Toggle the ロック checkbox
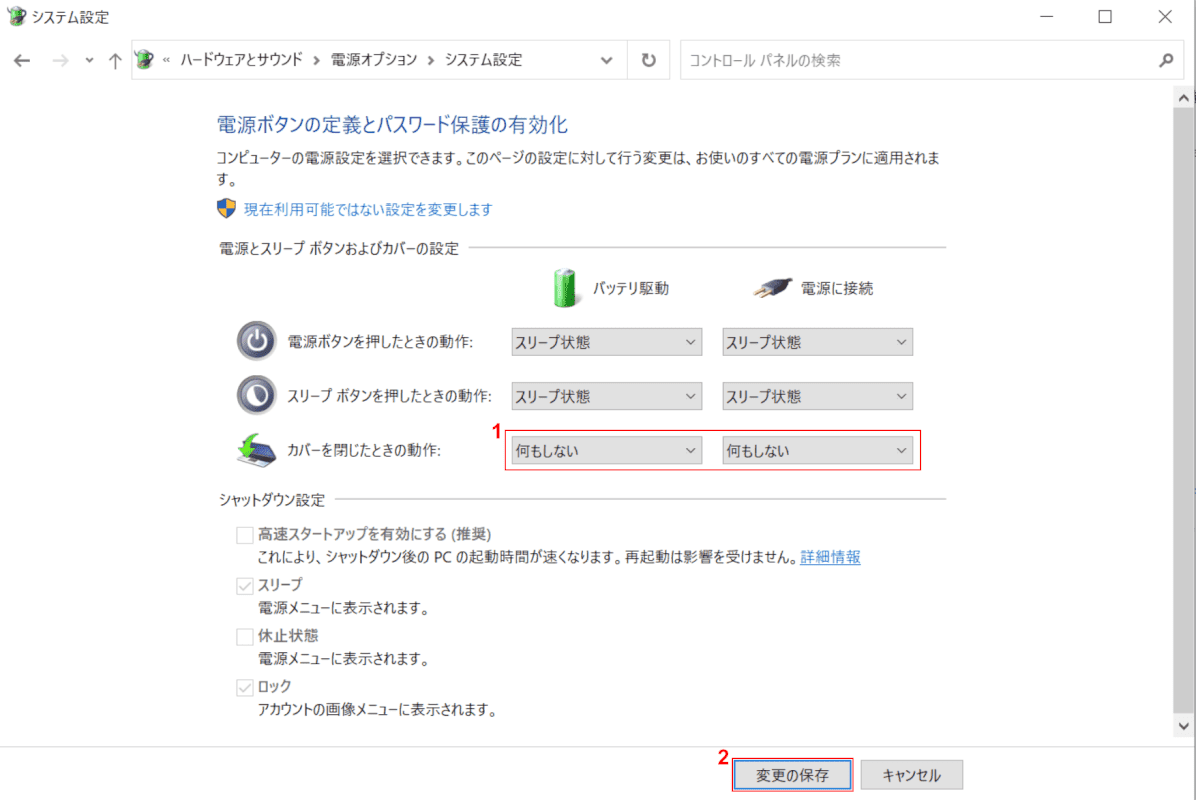The height and width of the screenshot is (800, 1196). [245, 687]
